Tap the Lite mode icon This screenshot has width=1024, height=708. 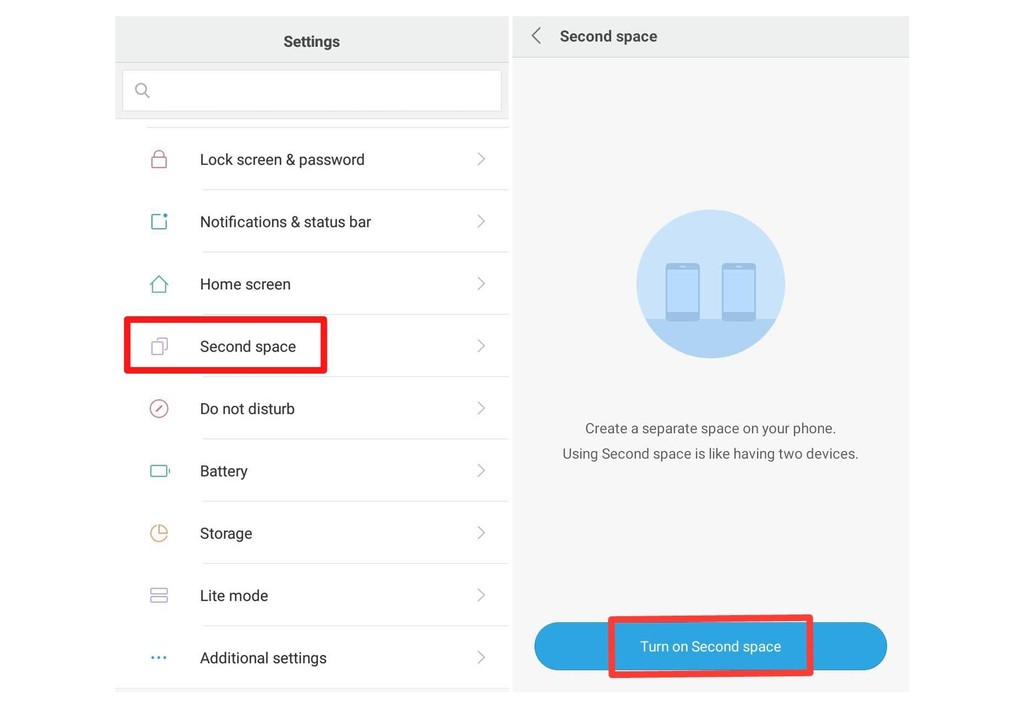click(x=159, y=596)
